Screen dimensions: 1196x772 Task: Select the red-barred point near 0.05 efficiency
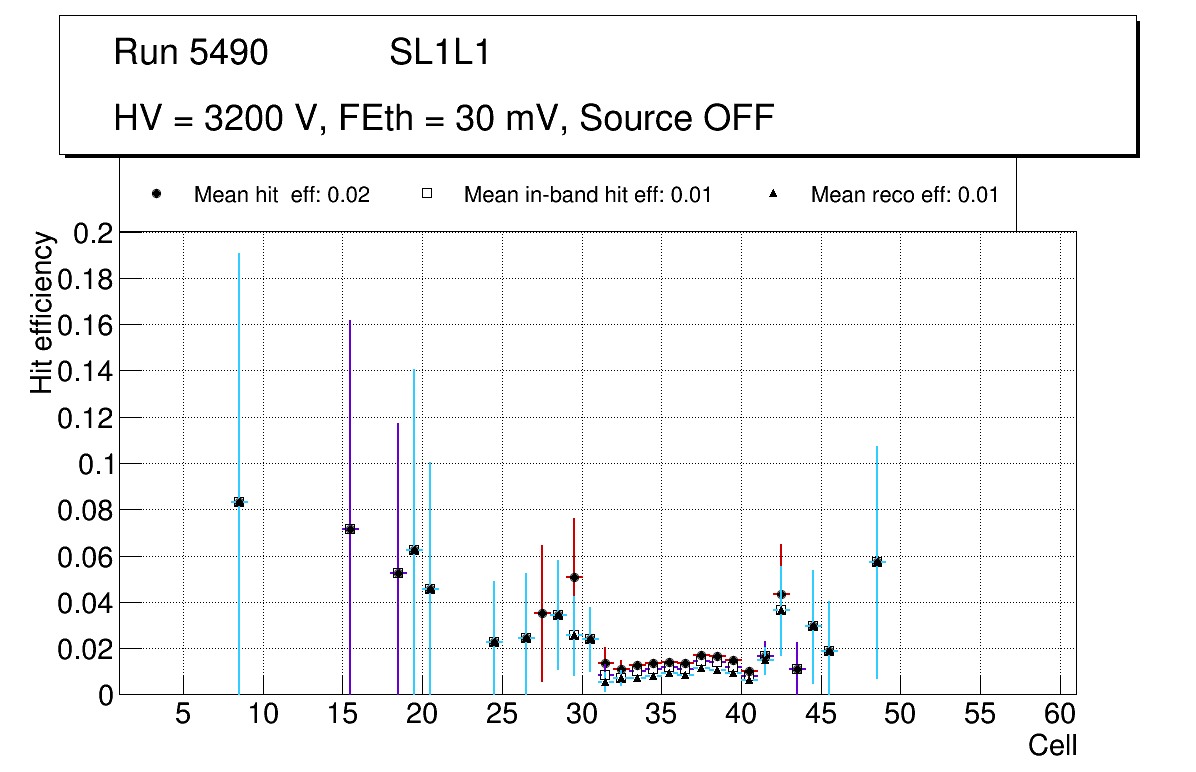[574, 577]
